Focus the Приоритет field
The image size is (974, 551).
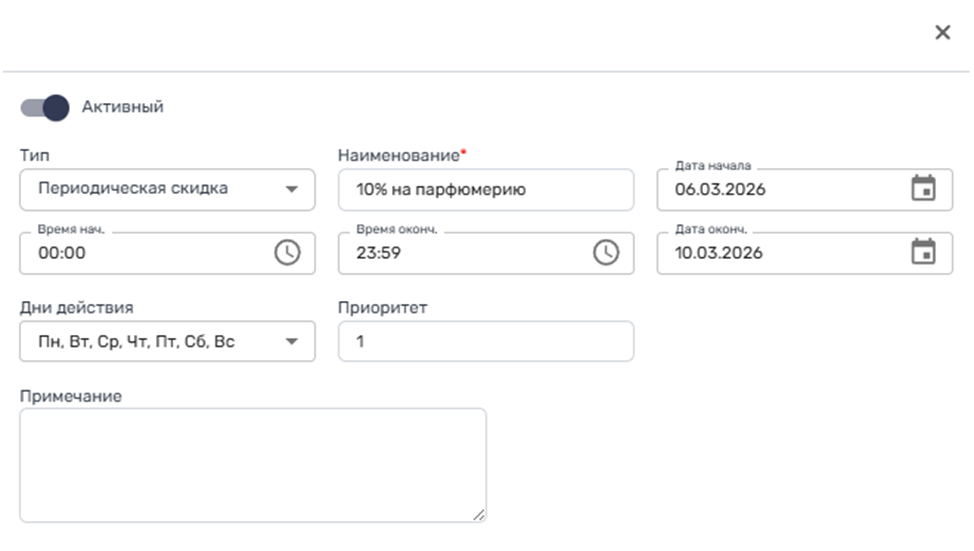(485, 341)
